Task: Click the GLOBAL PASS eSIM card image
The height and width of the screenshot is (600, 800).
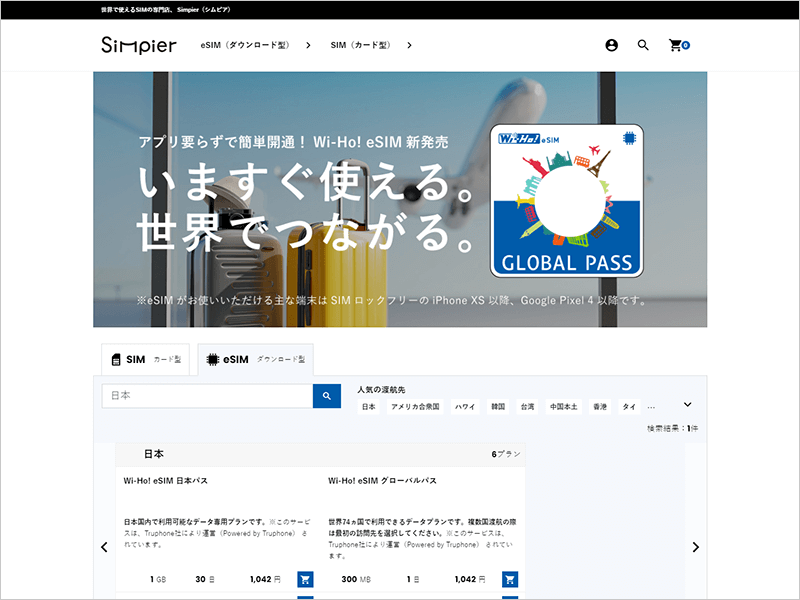Action: click(566, 201)
